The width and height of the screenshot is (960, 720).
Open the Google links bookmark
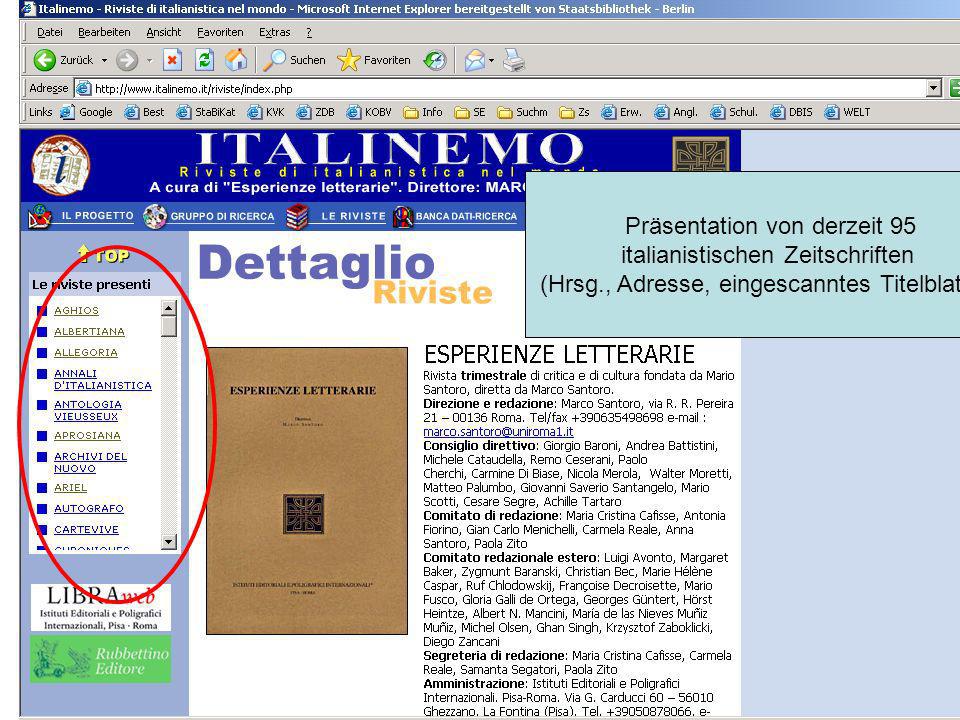86,112
